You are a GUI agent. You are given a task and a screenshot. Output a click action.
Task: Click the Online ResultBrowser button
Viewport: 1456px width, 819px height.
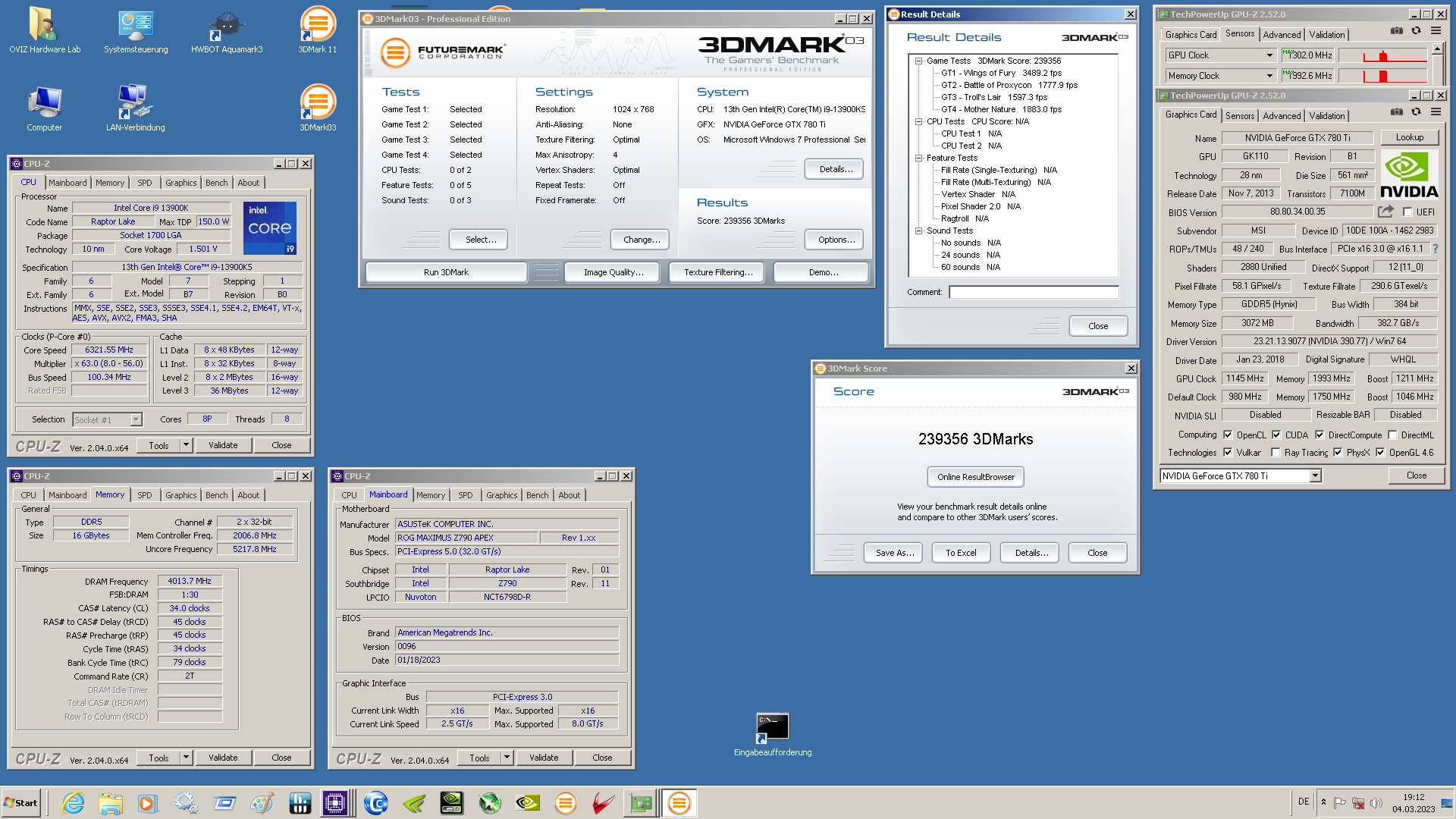(975, 477)
